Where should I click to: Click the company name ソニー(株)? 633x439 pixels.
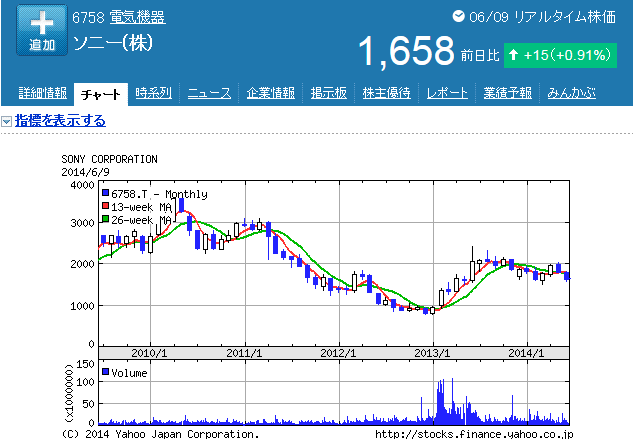tap(113, 43)
